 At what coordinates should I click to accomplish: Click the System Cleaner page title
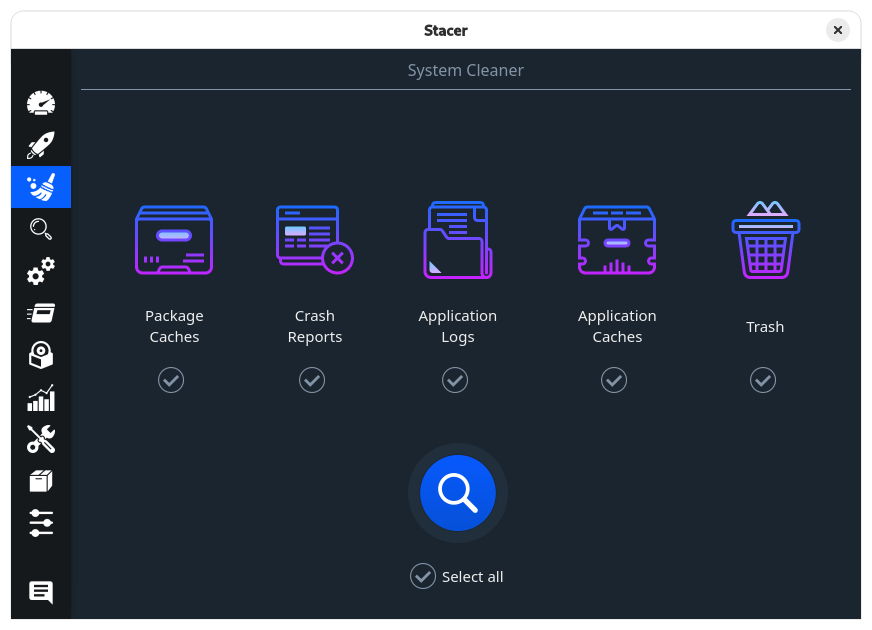[x=465, y=71]
